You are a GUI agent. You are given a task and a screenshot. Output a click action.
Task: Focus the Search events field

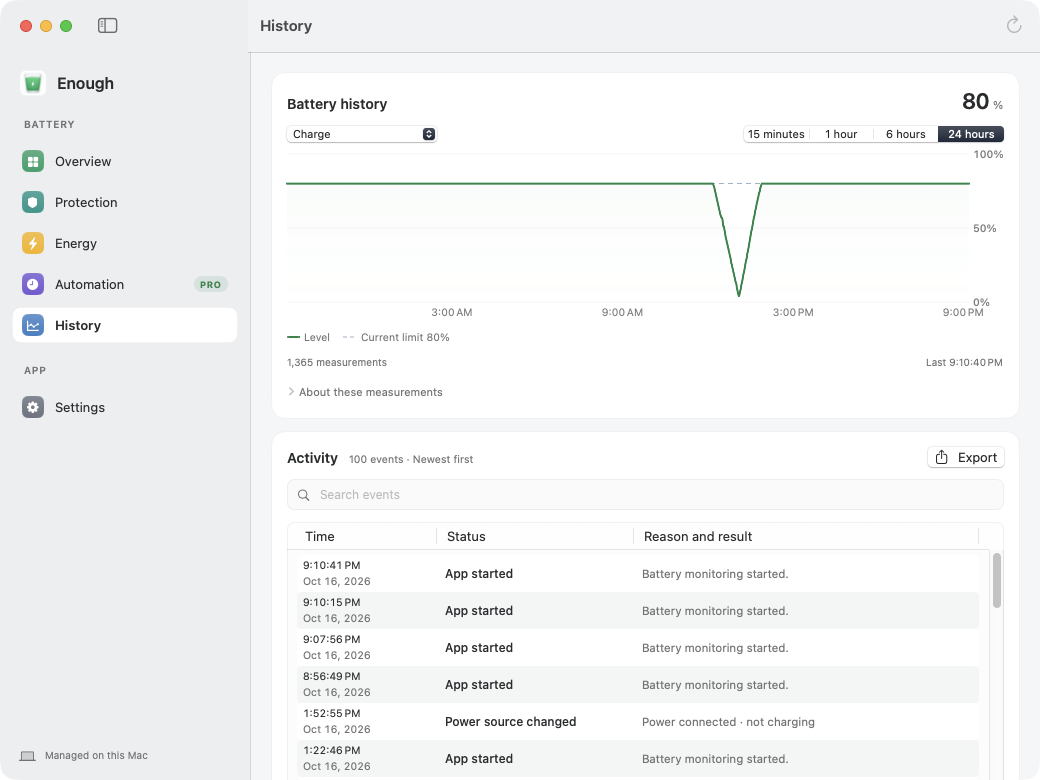pyautogui.click(x=645, y=495)
